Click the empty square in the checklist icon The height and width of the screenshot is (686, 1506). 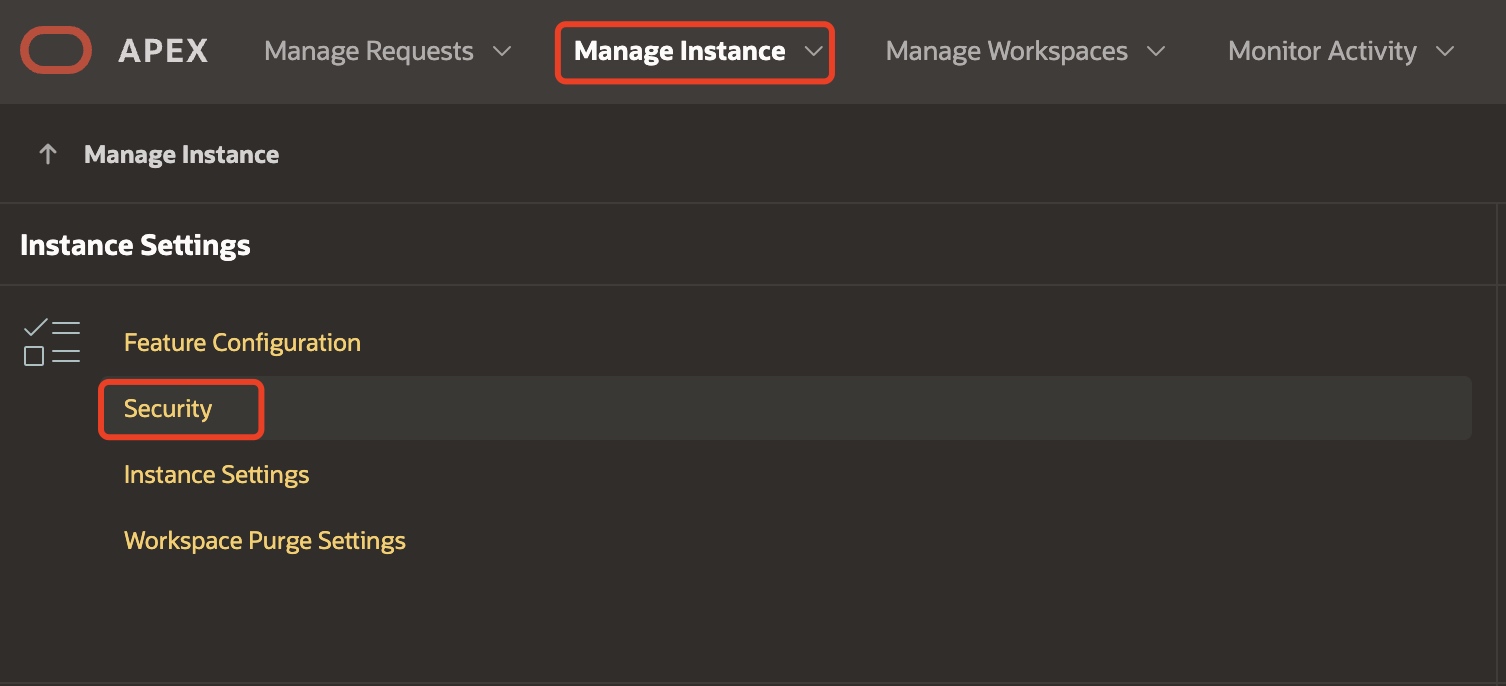pyautogui.click(x=34, y=356)
